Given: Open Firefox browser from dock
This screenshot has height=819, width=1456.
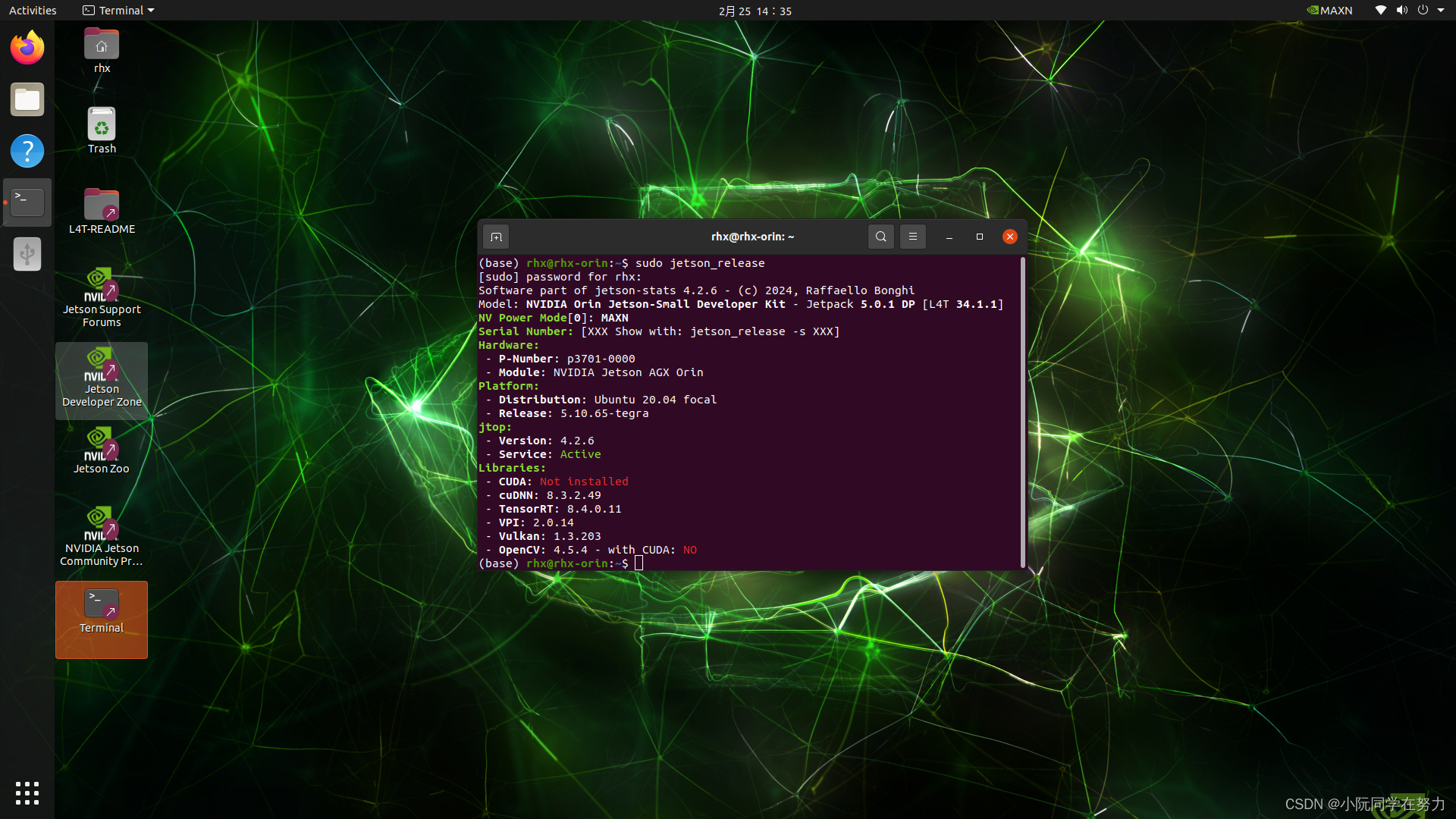Looking at the screenshot, I should pyautogui.click(x=27, y=47).
